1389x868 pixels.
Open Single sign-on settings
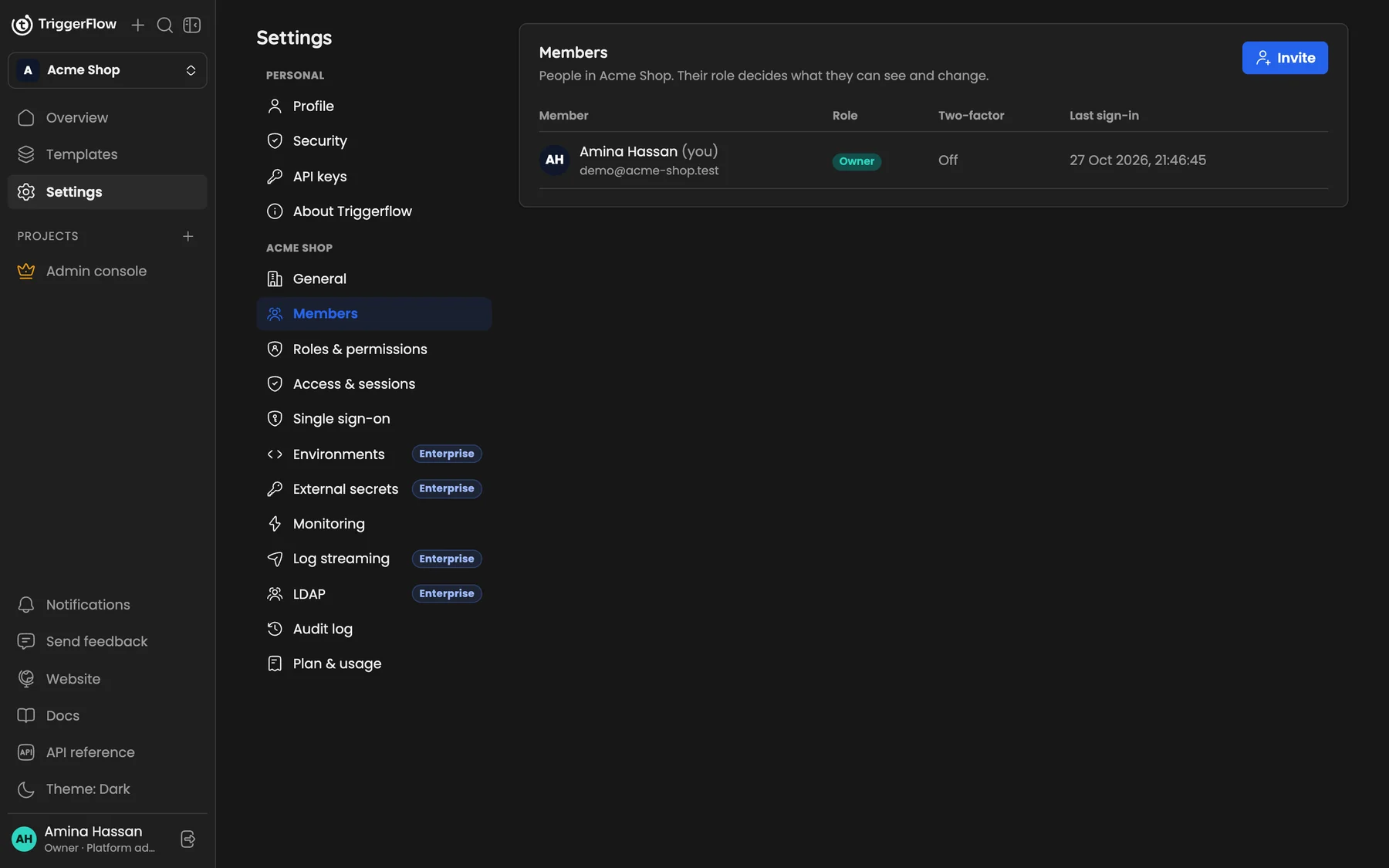click(374, 419)
